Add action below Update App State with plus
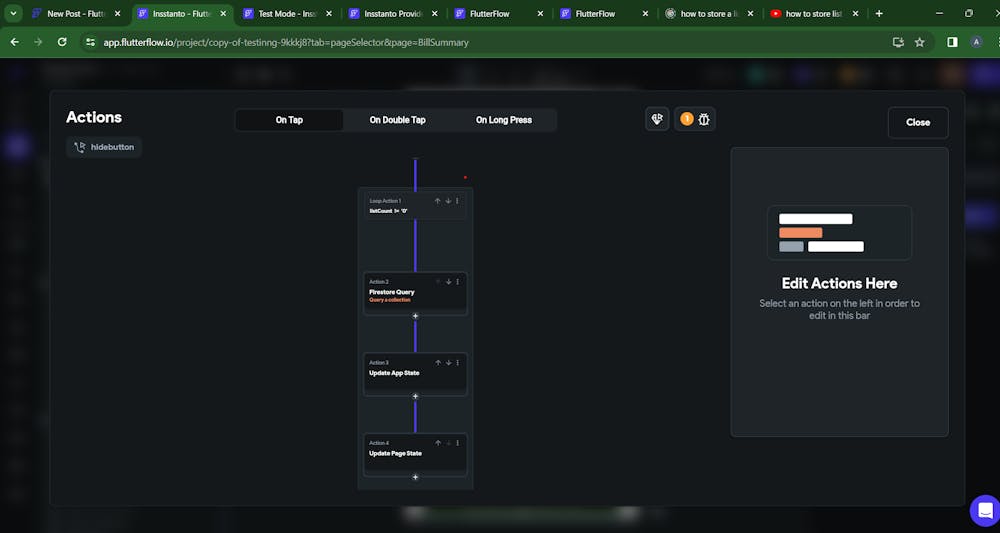 415,397
